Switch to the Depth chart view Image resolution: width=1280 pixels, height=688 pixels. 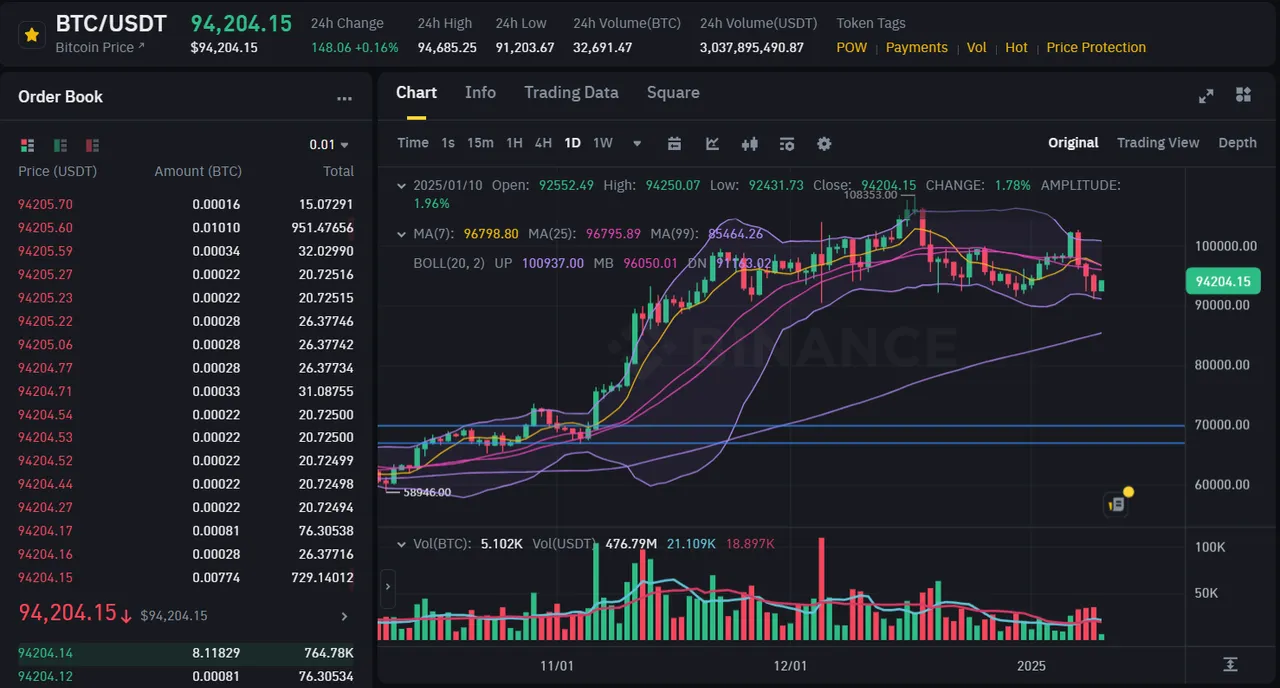click(1237, 143)
